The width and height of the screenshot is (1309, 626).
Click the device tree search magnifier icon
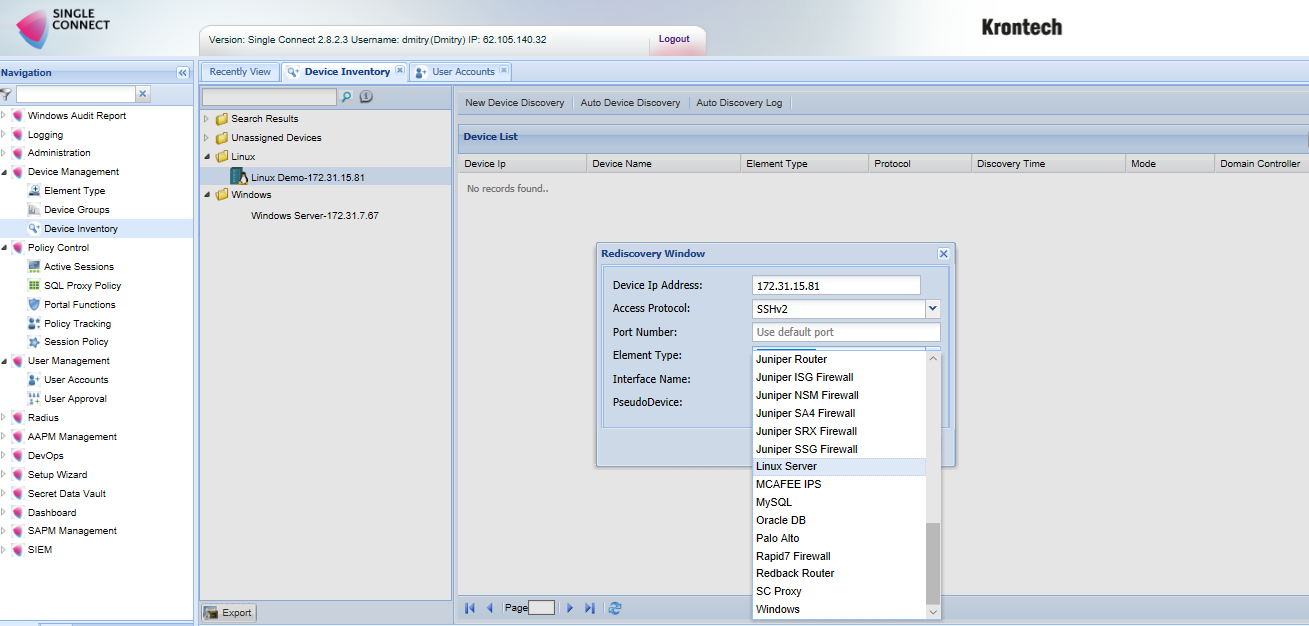click(347, 97)
